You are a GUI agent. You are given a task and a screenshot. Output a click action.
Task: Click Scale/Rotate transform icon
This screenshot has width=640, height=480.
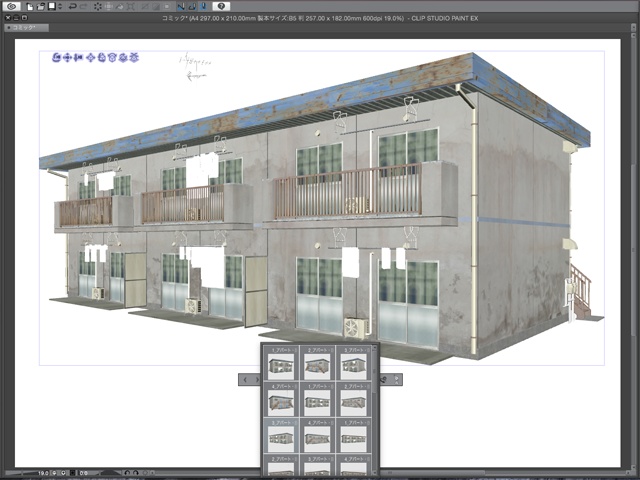pyautogui.click(x=131, y=6)
